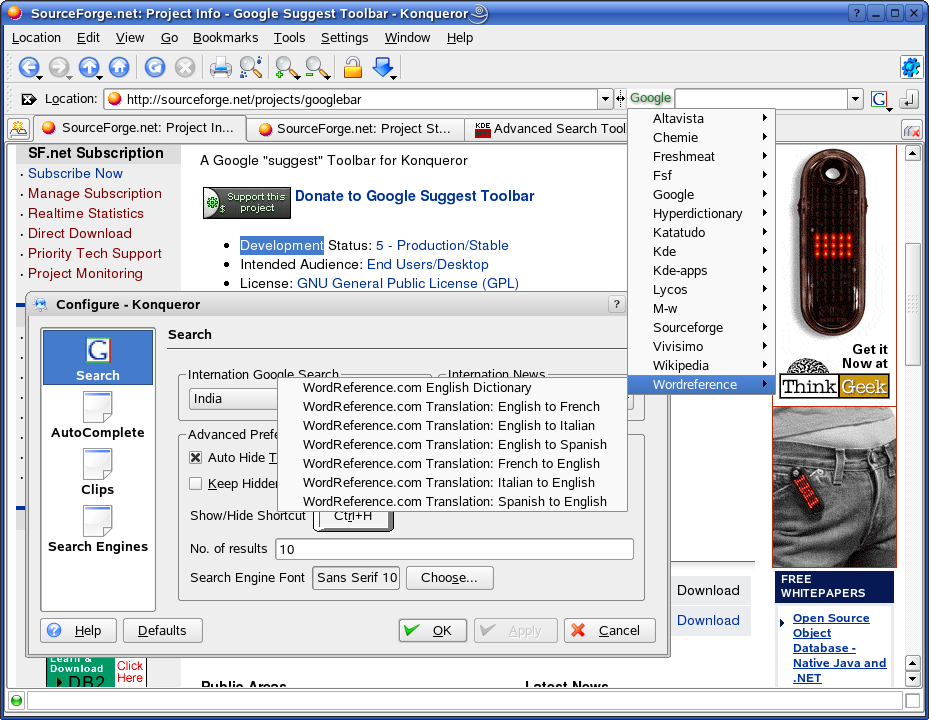Click the Open Source Object Database whitepaper link

(x=840, y=648)
